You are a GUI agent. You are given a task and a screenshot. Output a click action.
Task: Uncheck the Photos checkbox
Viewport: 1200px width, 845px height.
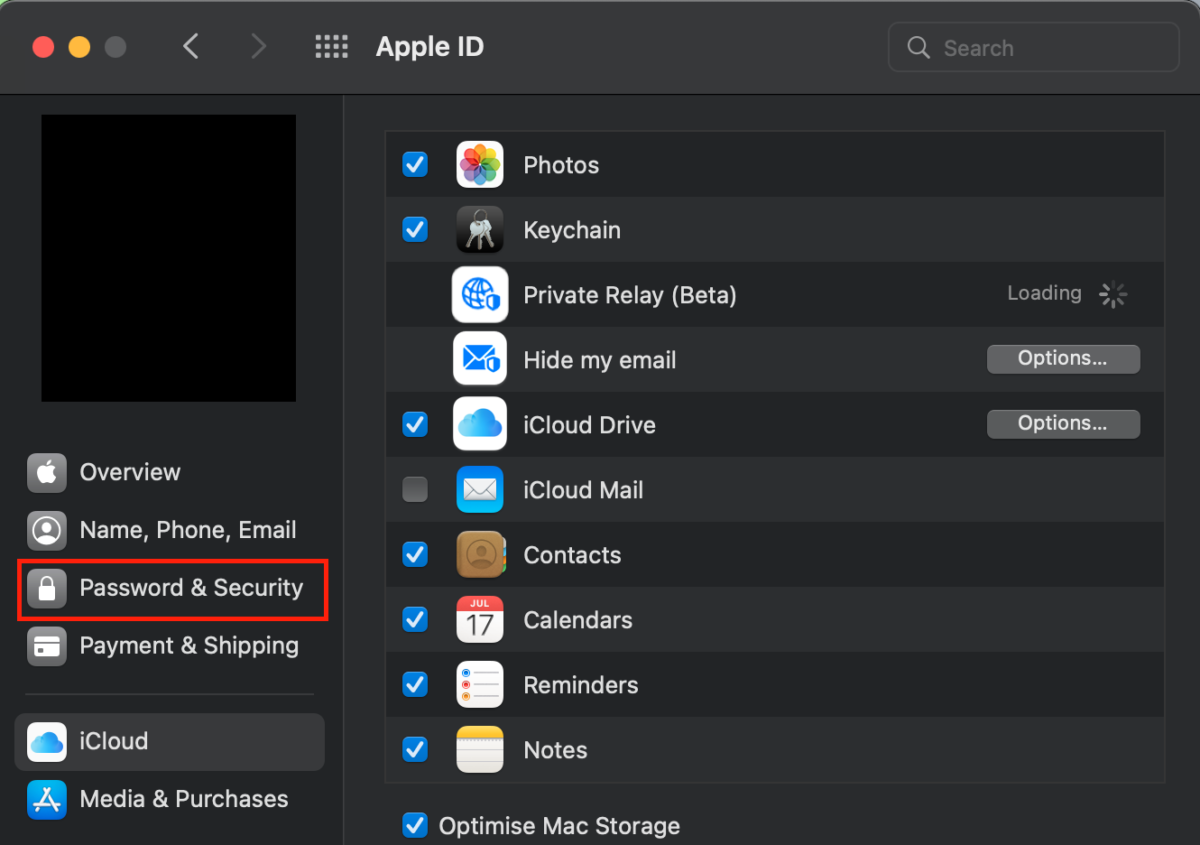pyautogui.click(x=415, y=165)
